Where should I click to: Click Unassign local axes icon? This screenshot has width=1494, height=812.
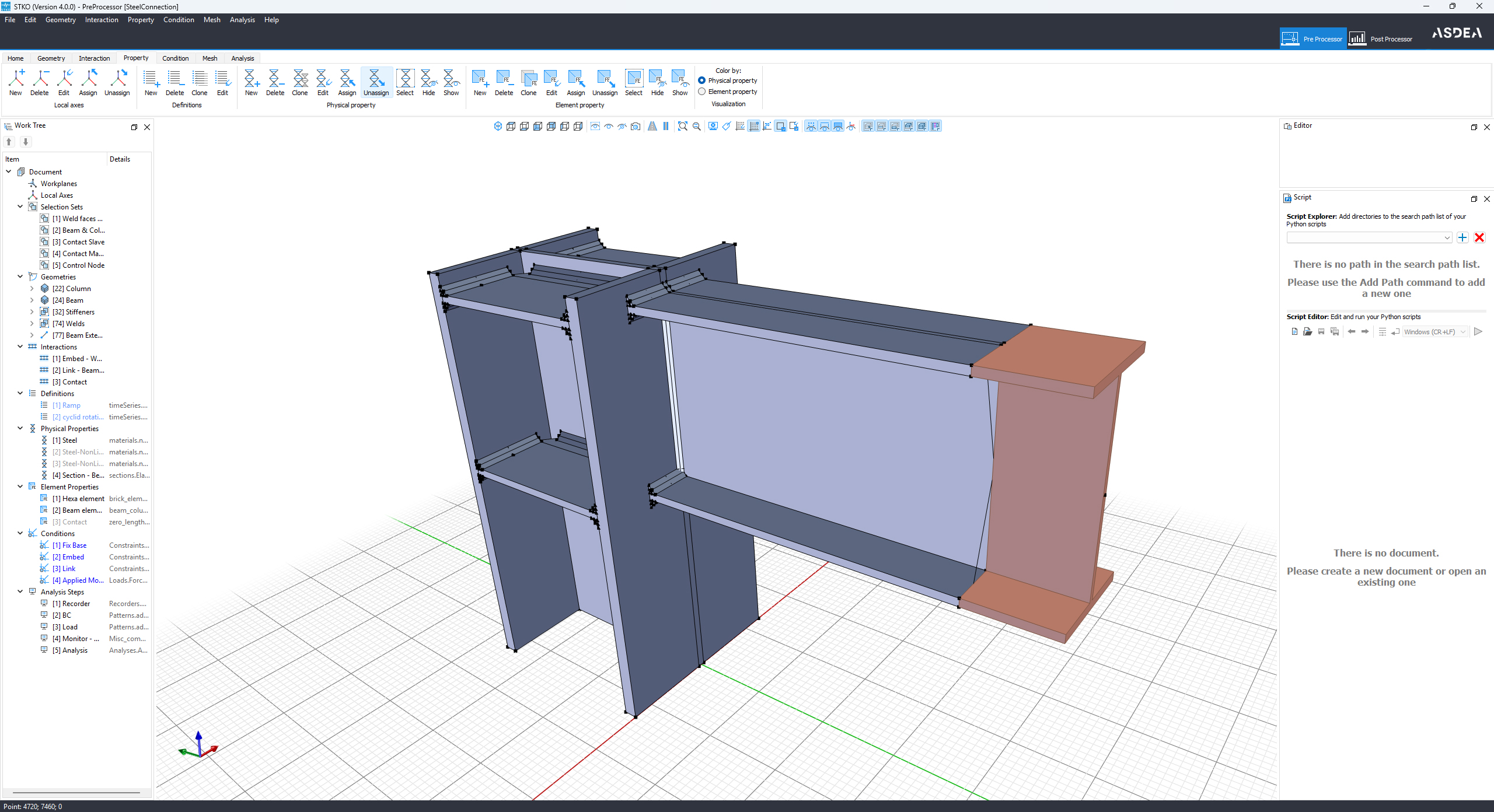pyautogui.click(x=117, y=83)
